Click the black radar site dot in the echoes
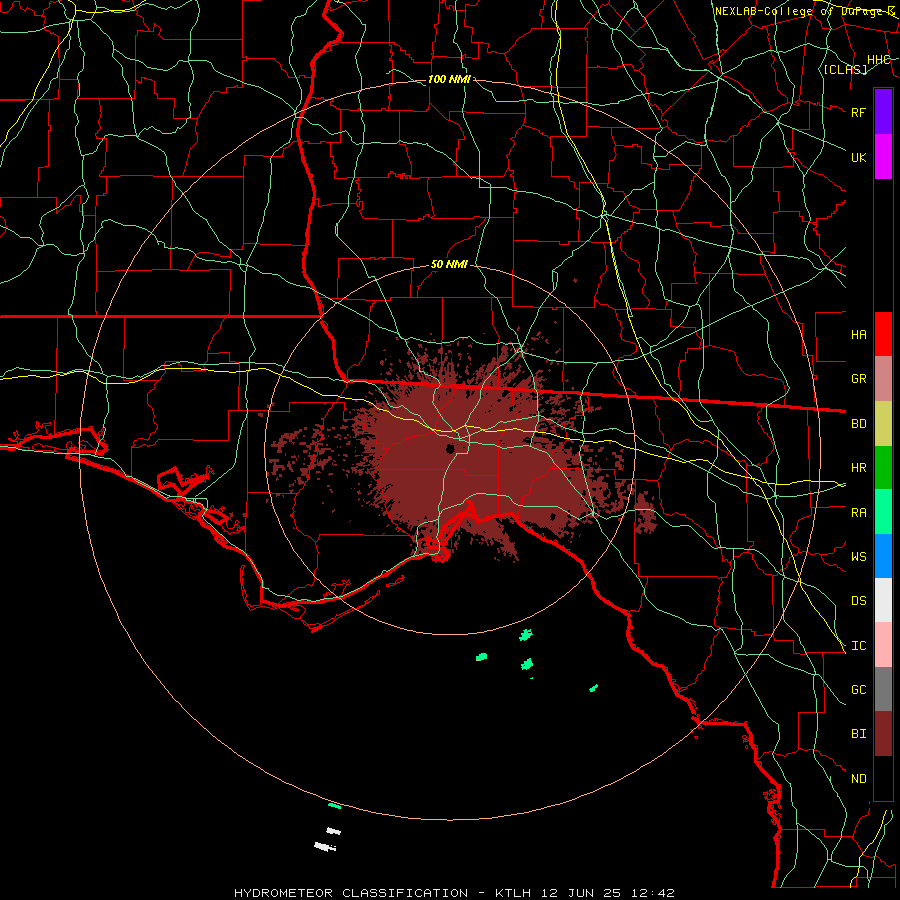Image resolution: width=900 pixels, height=900 pixels. [x=450, y=448]
